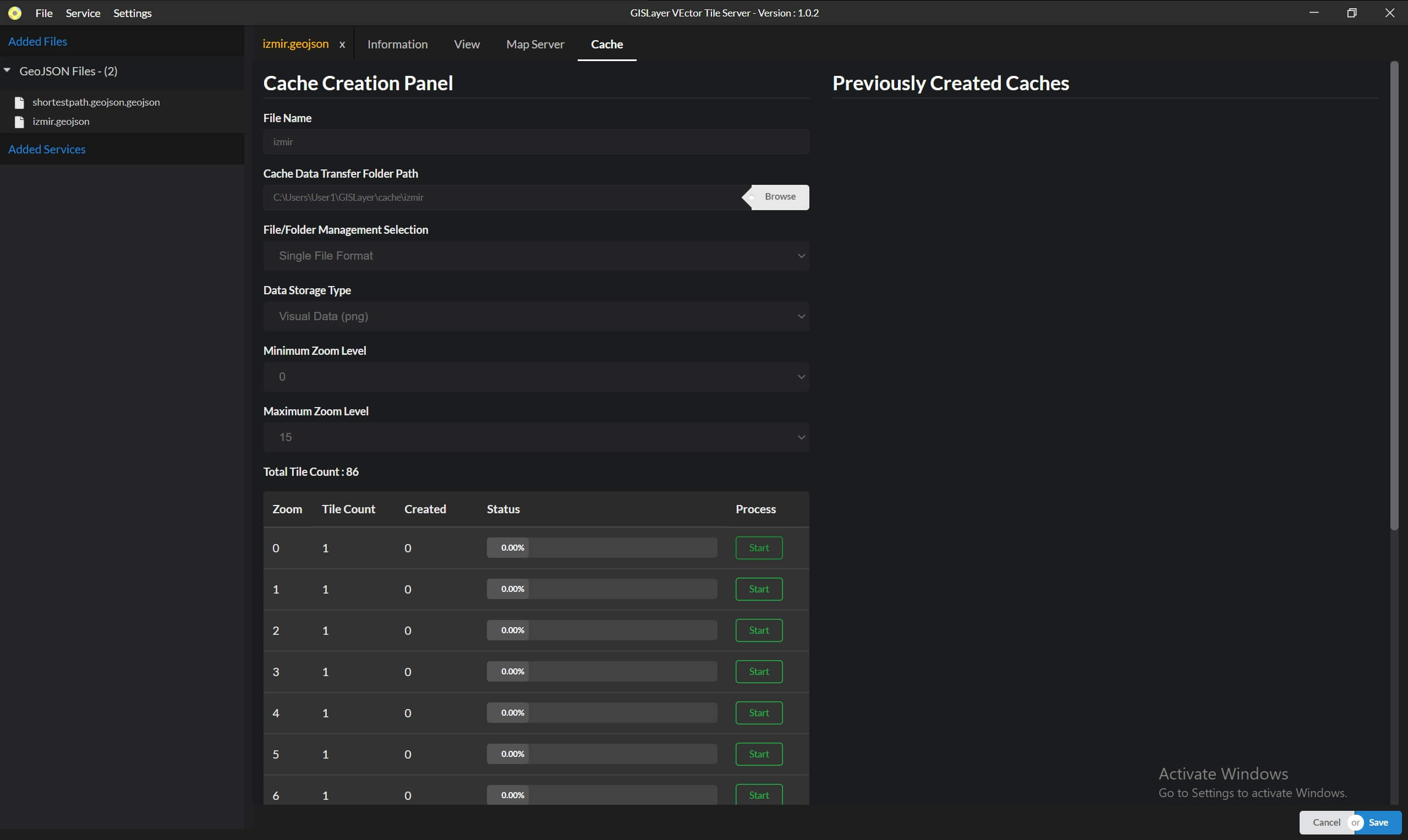Click the 0.00% status progress bar for Zoom 1
Image resolution: width=1408 pixels, height=840 pixels.
point(601,589)
